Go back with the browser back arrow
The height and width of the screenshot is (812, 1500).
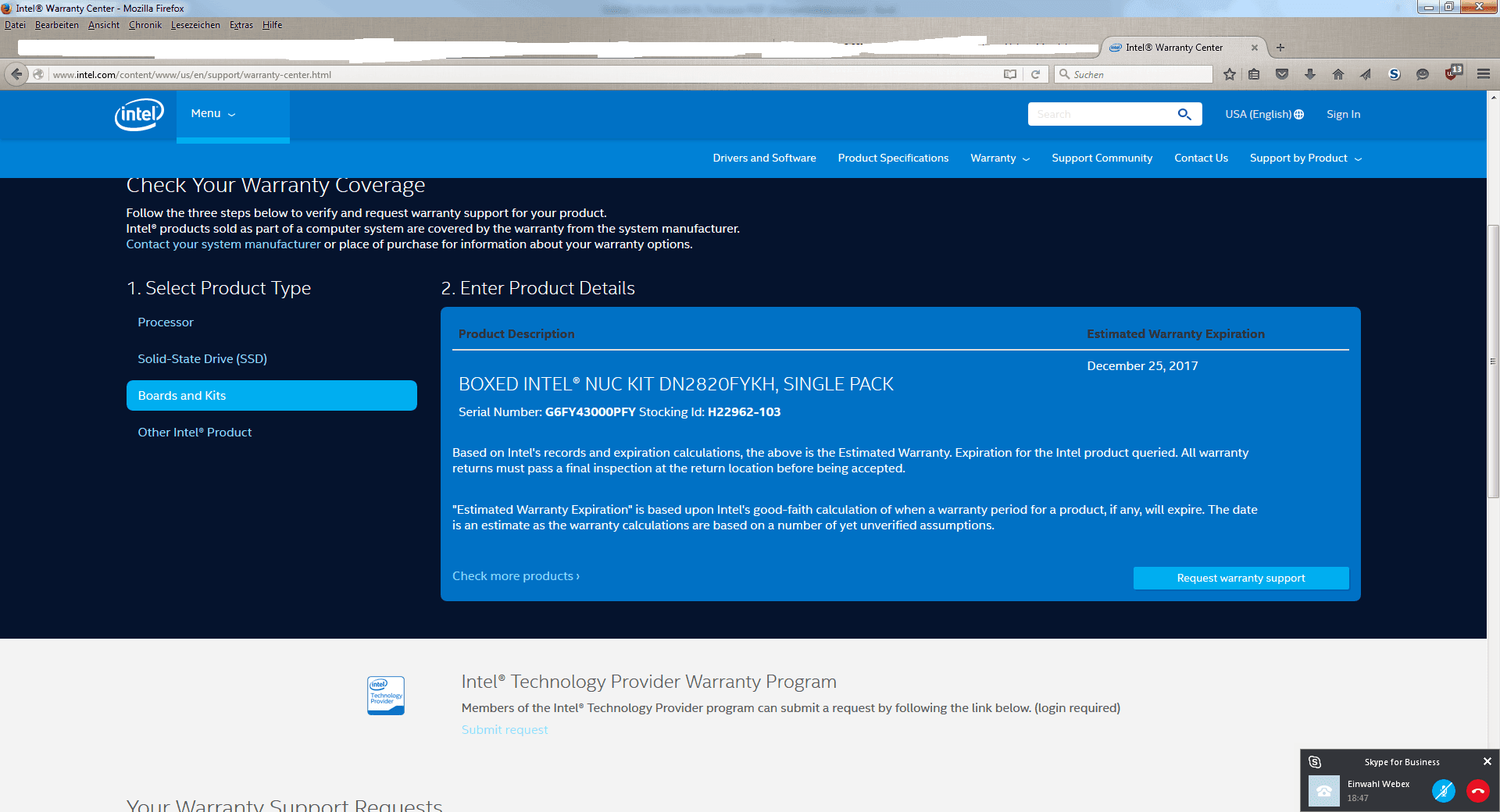[x=16, y=74]
